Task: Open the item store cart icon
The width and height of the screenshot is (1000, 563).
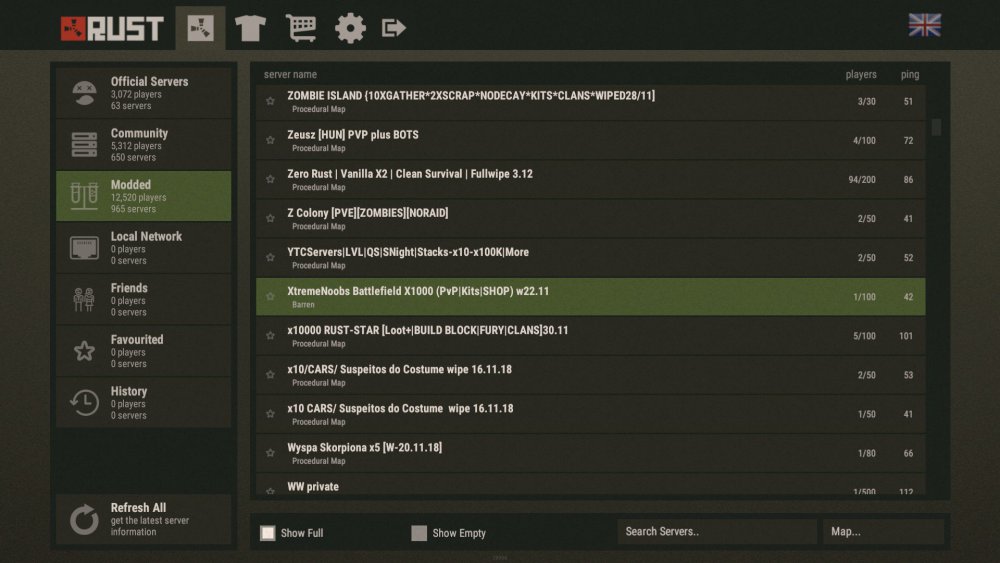Action: 300,28
